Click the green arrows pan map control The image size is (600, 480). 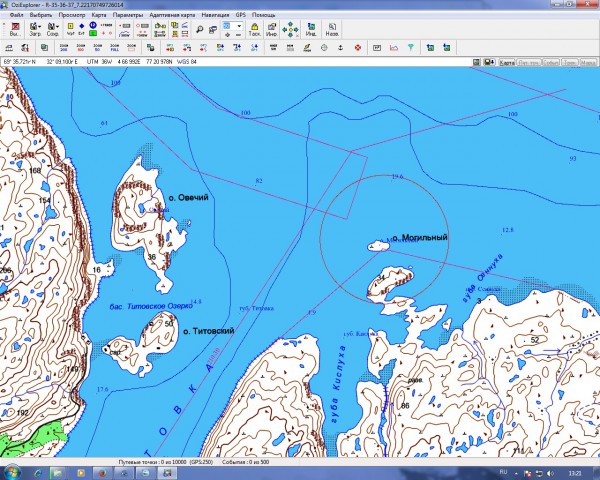click(290, 29)
